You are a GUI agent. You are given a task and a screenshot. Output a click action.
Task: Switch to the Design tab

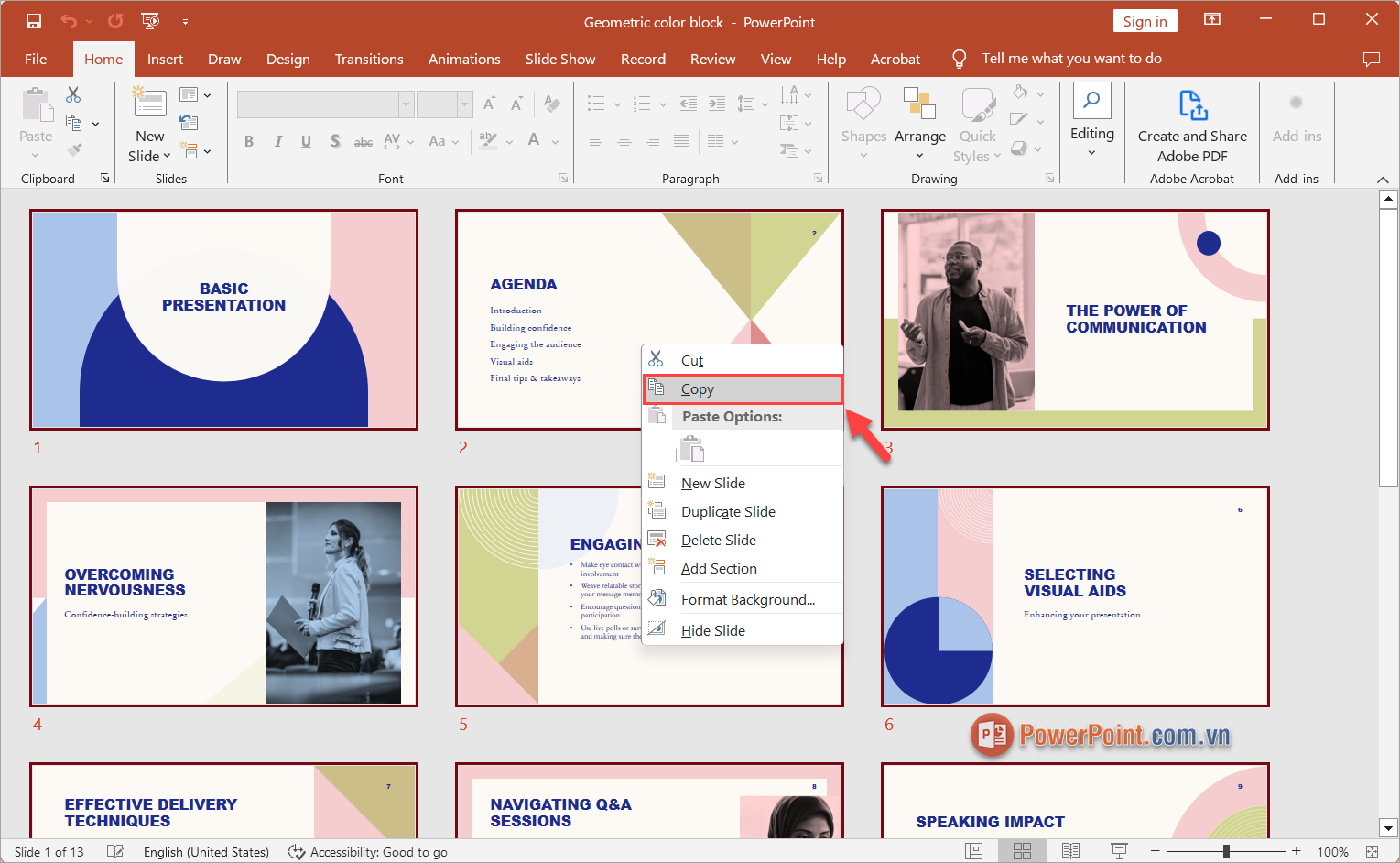(x=288, y=59)
